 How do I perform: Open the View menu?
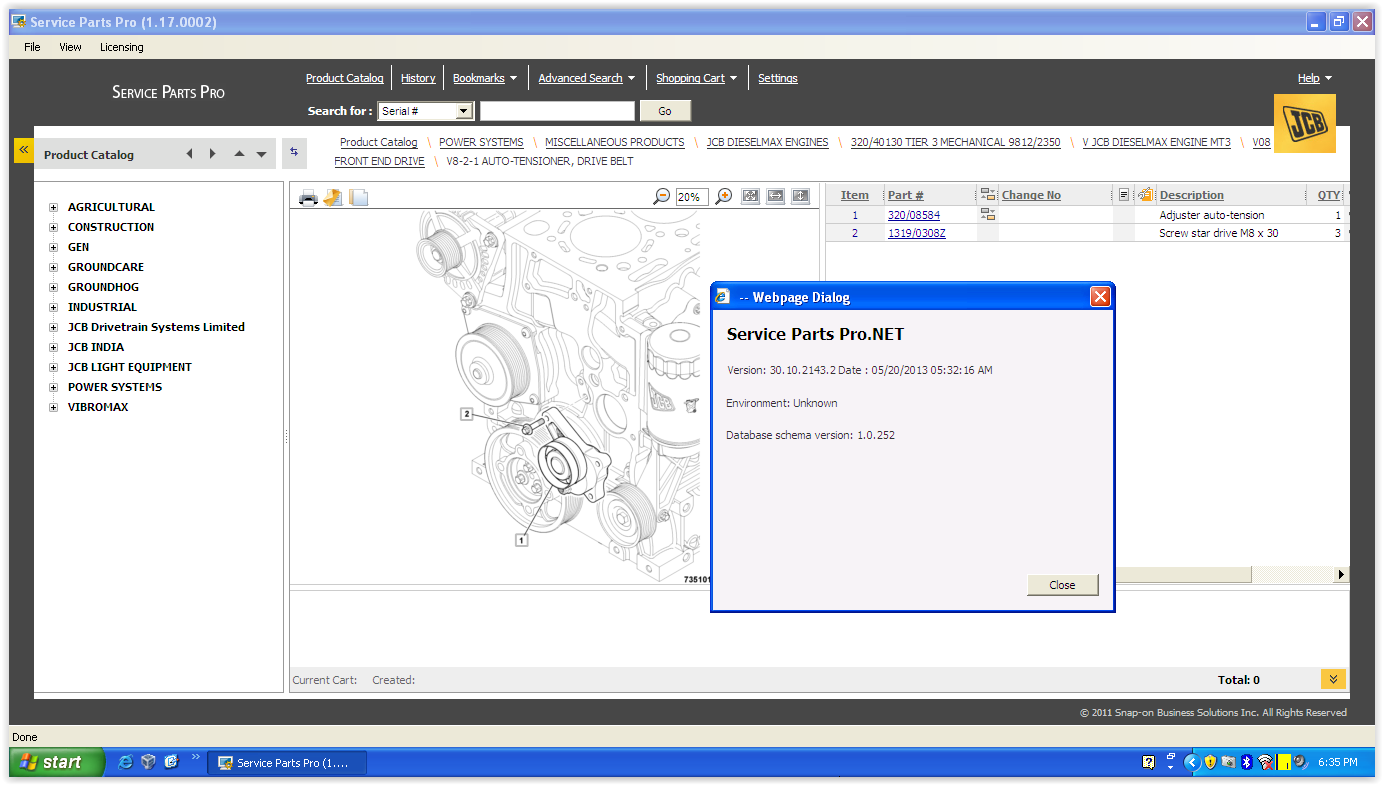[70, 47]
